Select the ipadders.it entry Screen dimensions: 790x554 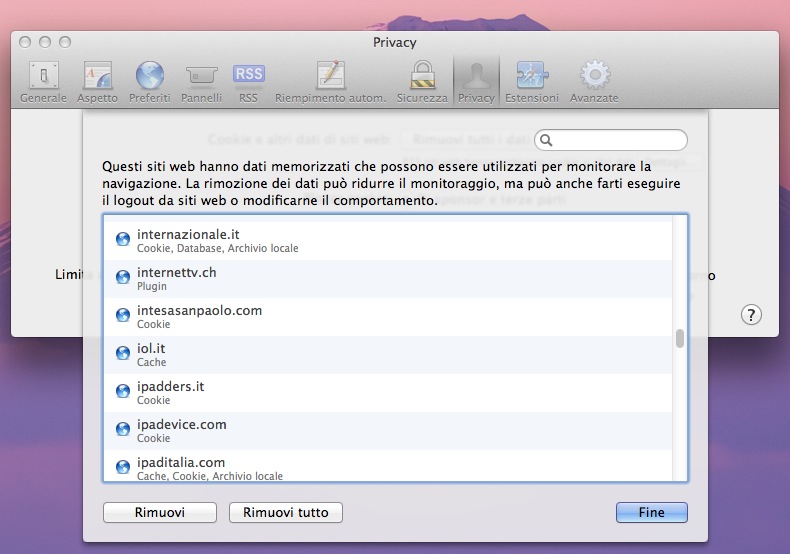(x=387, y=393)
